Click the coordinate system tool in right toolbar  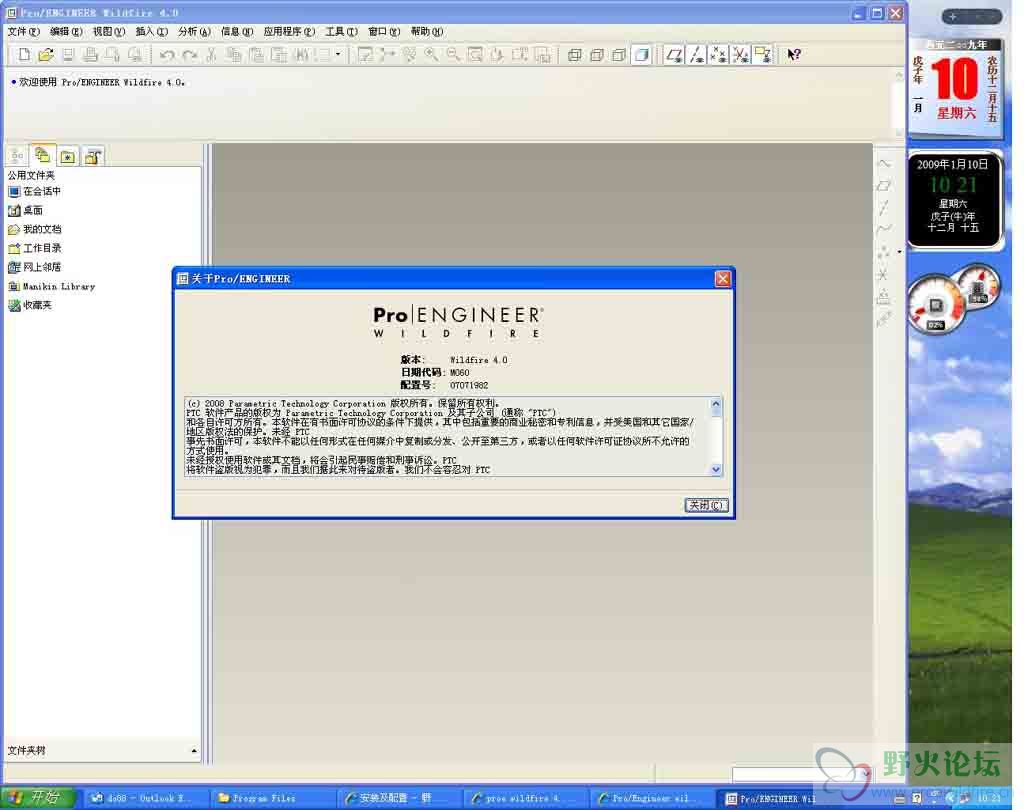(x=884, y=274)
